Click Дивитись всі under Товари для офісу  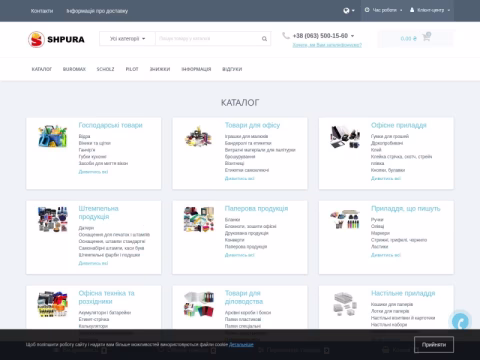point(240,179)
